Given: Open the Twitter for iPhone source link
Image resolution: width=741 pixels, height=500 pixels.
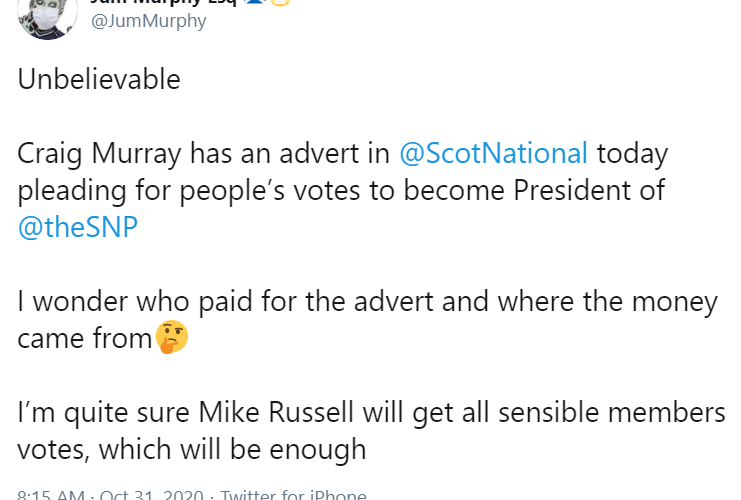Looking at the screenshot, I should click(x=293, y=496).
